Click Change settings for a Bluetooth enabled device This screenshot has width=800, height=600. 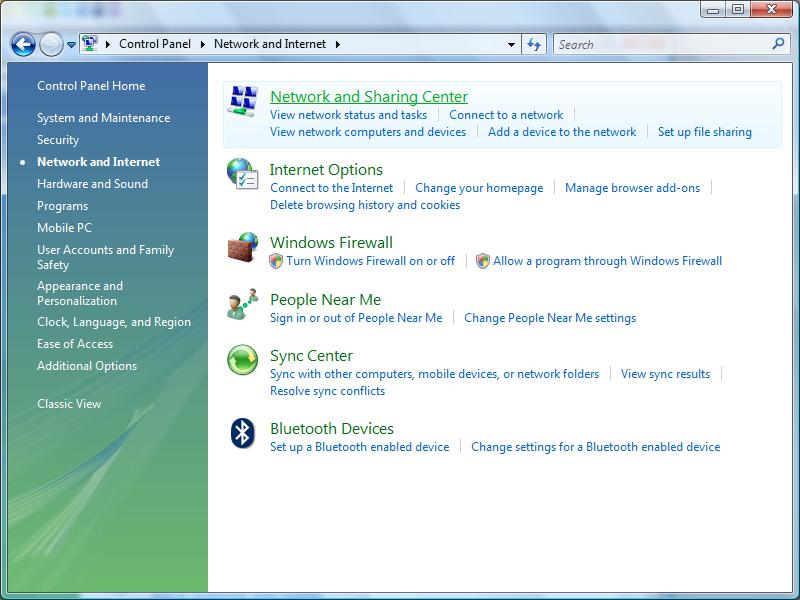pos(595,447)
